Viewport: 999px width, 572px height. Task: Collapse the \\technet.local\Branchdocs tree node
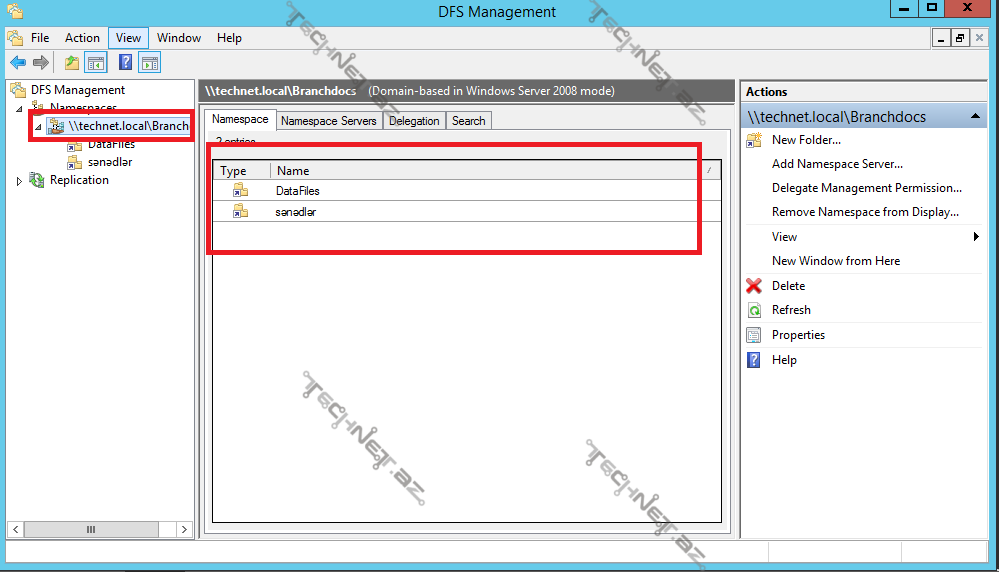click(38, 127)
